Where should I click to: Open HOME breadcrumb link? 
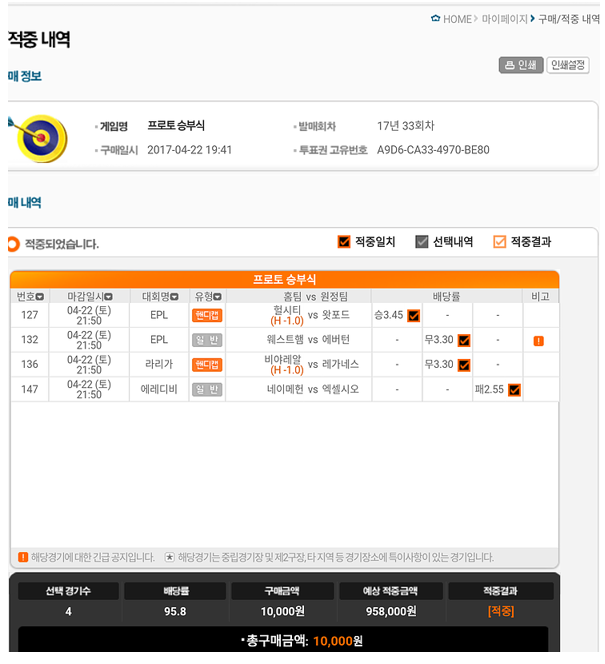(x=457, y=19)
